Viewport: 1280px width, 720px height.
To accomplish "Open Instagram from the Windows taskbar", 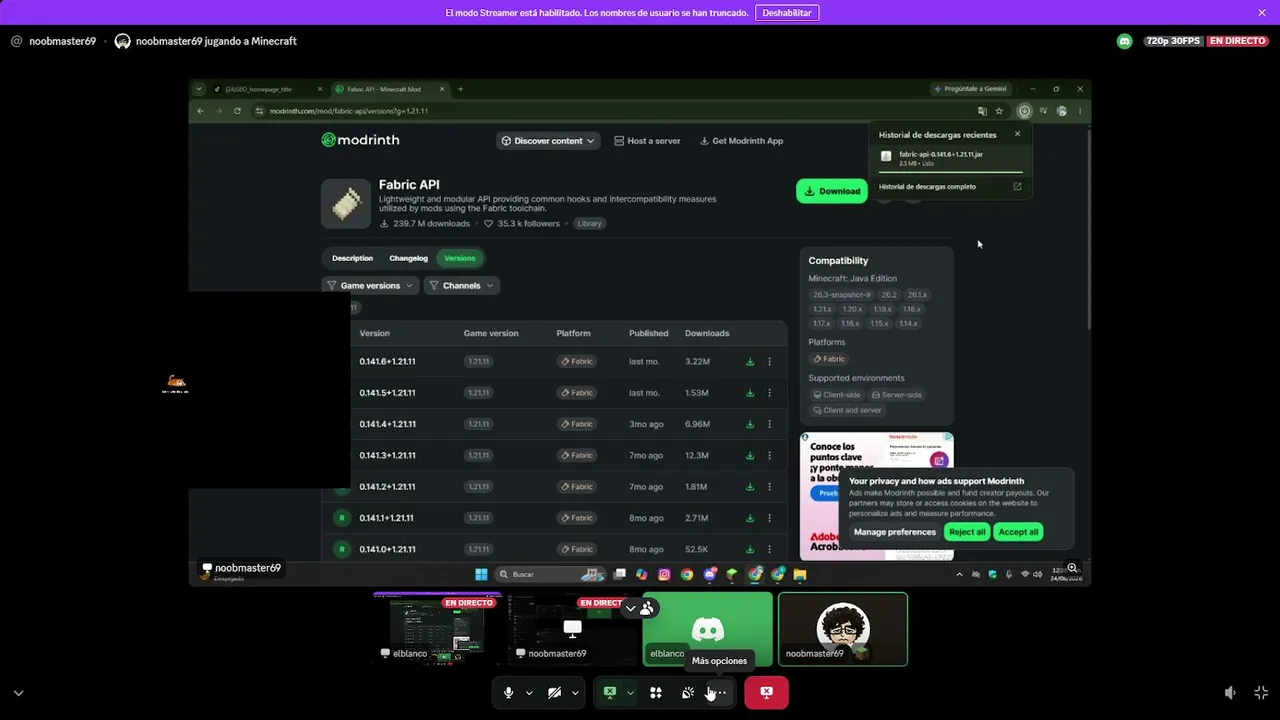I will pos(664,574).
